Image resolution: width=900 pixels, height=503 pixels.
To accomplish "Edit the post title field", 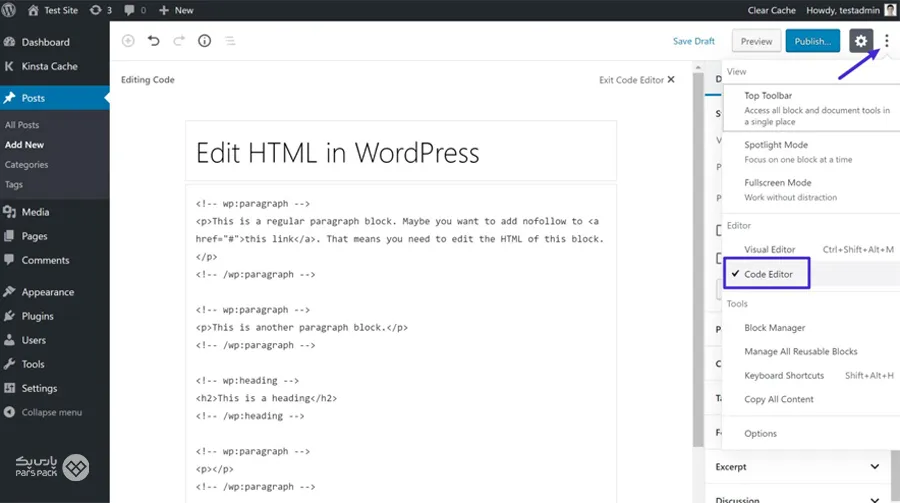I will click(401, 152).
